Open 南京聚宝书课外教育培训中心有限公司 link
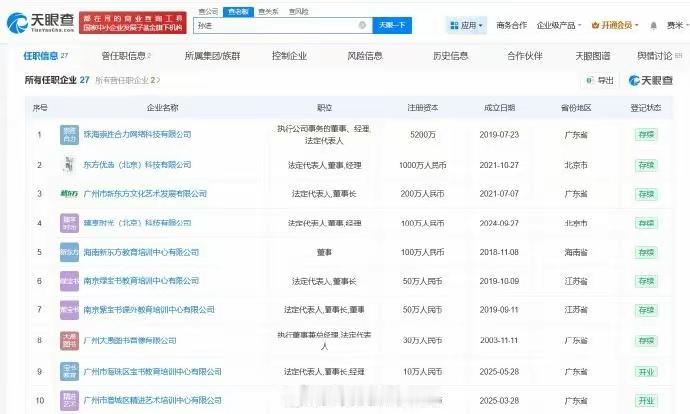Screen dimensions: 690x414 (149, 310)
